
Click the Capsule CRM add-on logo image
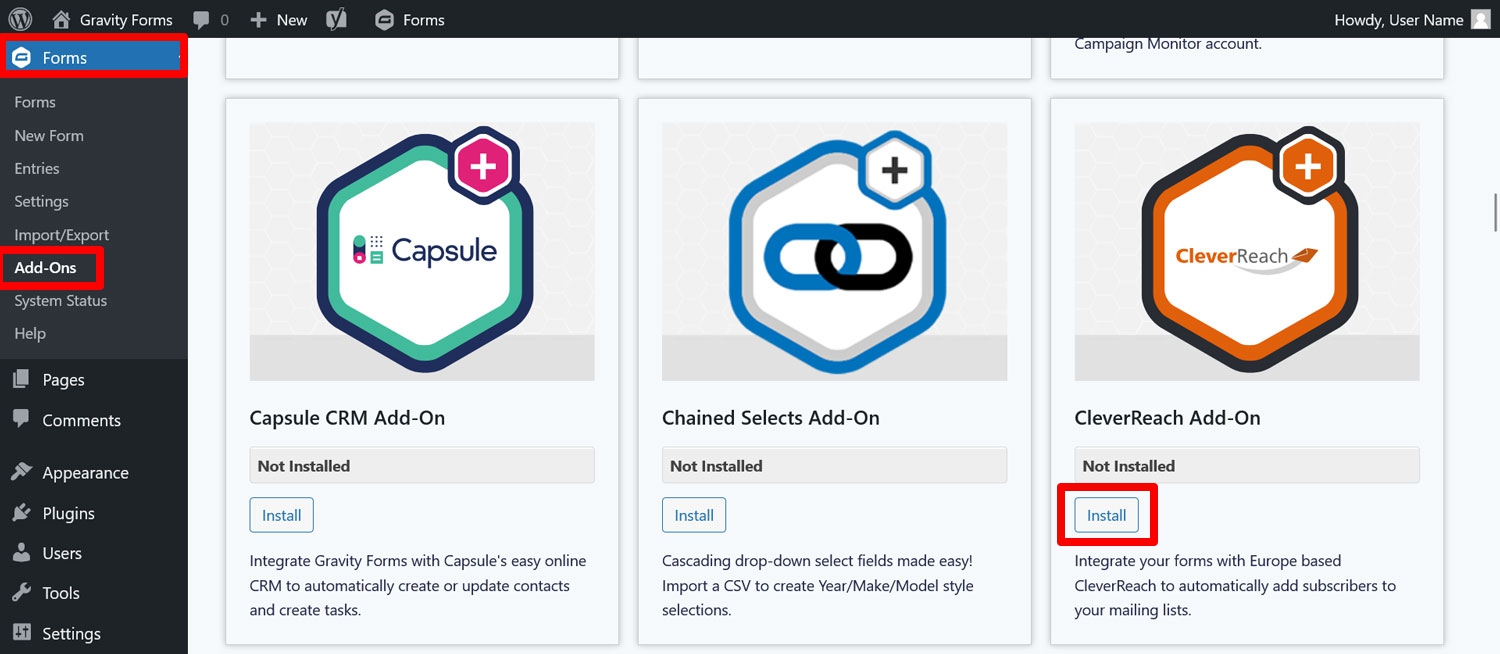click(422, 251)
